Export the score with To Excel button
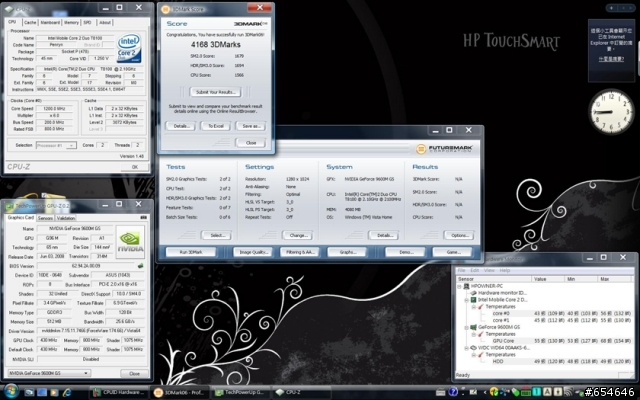This screenshot has width=640, height=400. click(x=216, y=126)
